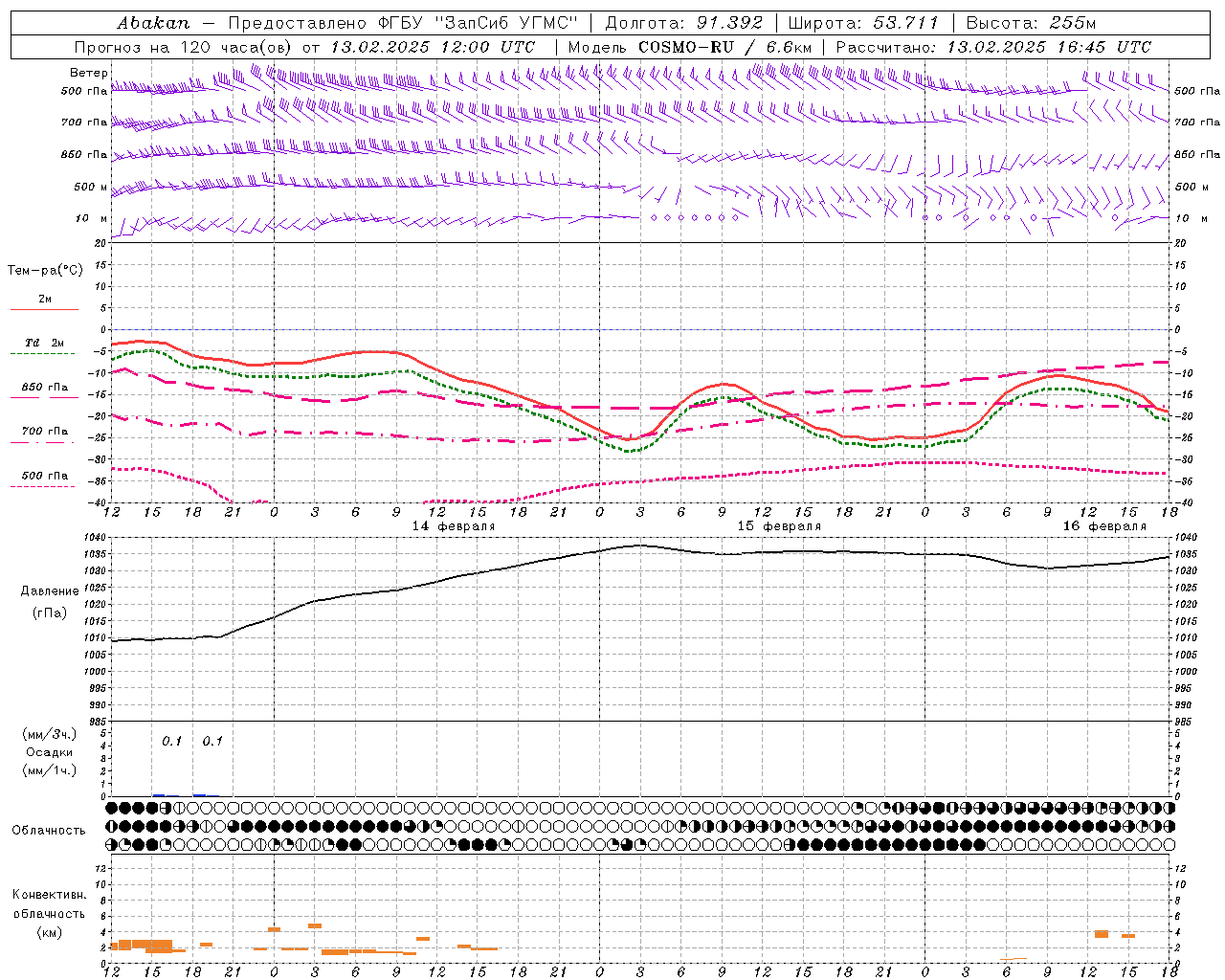Viewport: 1225px width, 980px height.
Task: Click the blue horizontal 0°C line in temperature chart
Action: coord(640,329)
